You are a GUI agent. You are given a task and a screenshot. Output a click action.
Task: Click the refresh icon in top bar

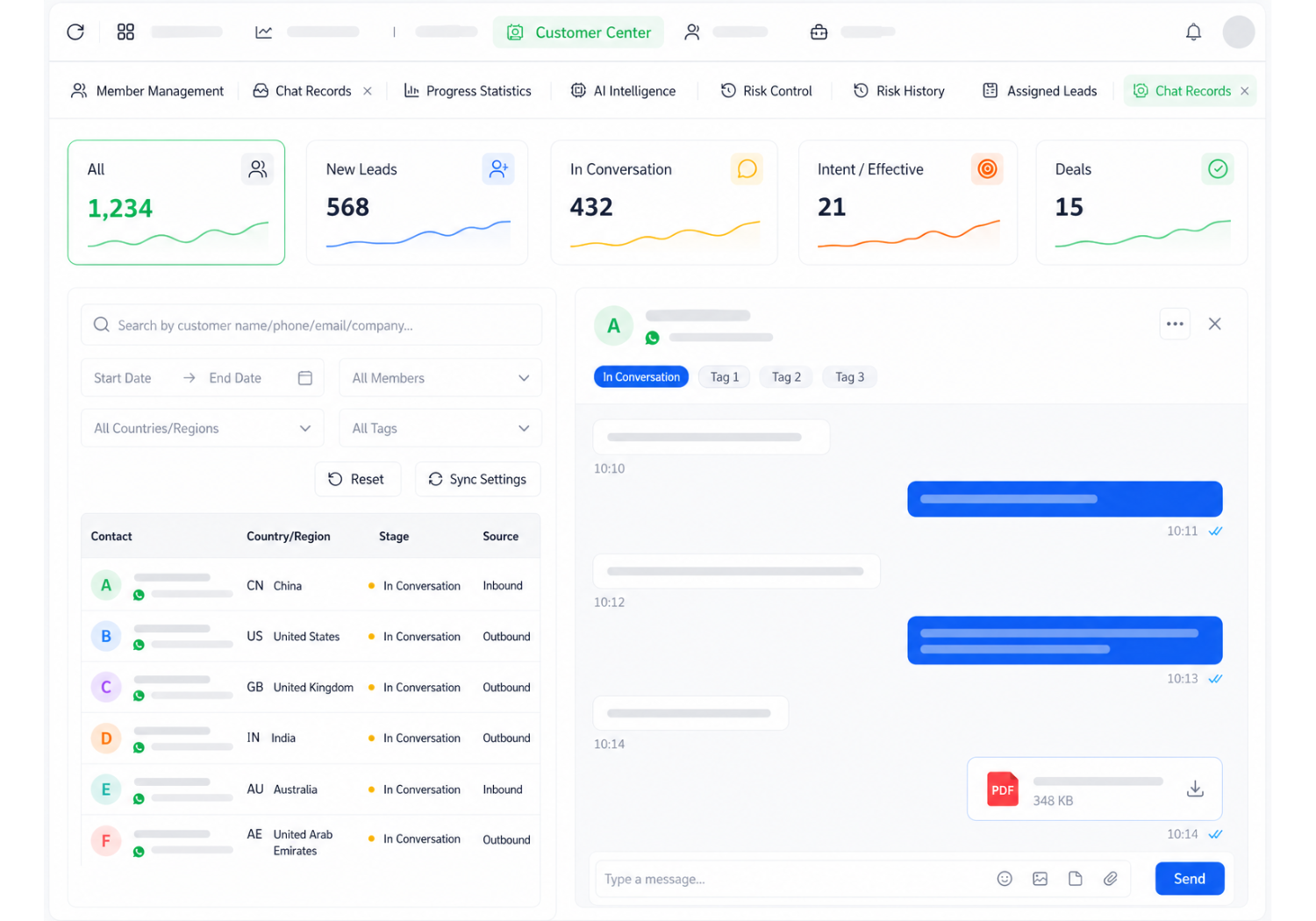(75, 32)
